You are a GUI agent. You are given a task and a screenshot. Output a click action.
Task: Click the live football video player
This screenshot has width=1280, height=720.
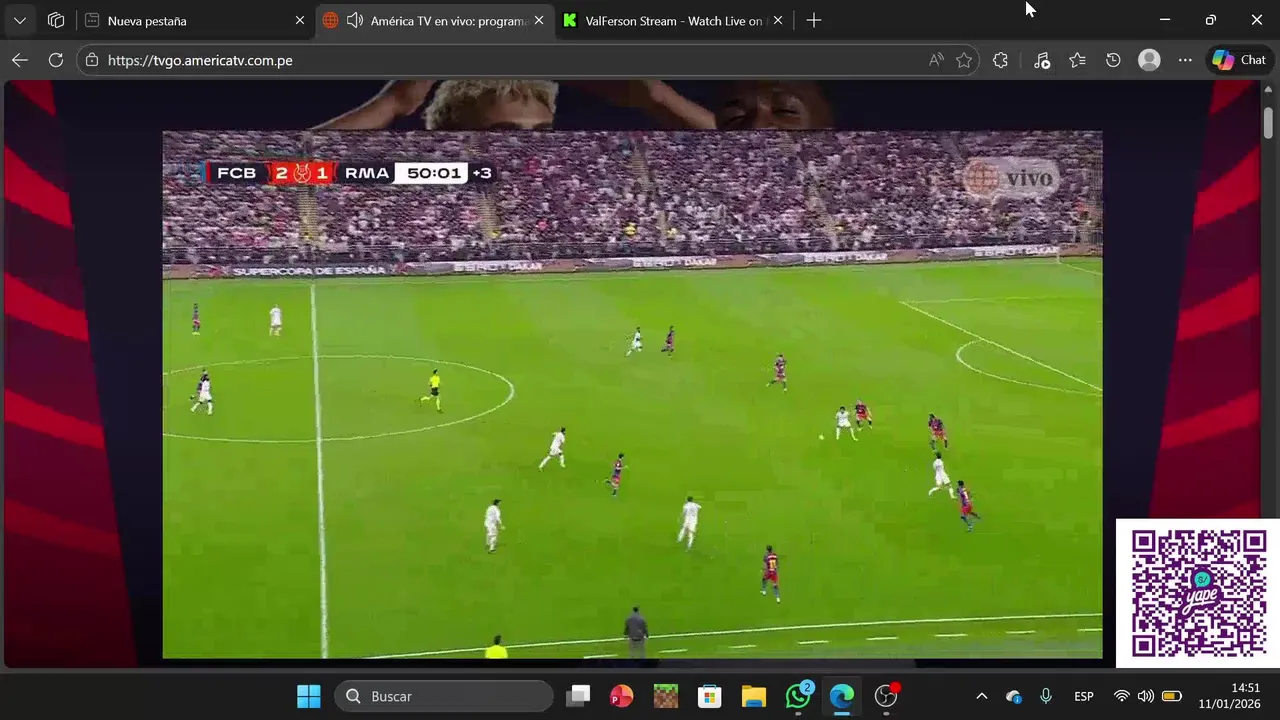632,394
